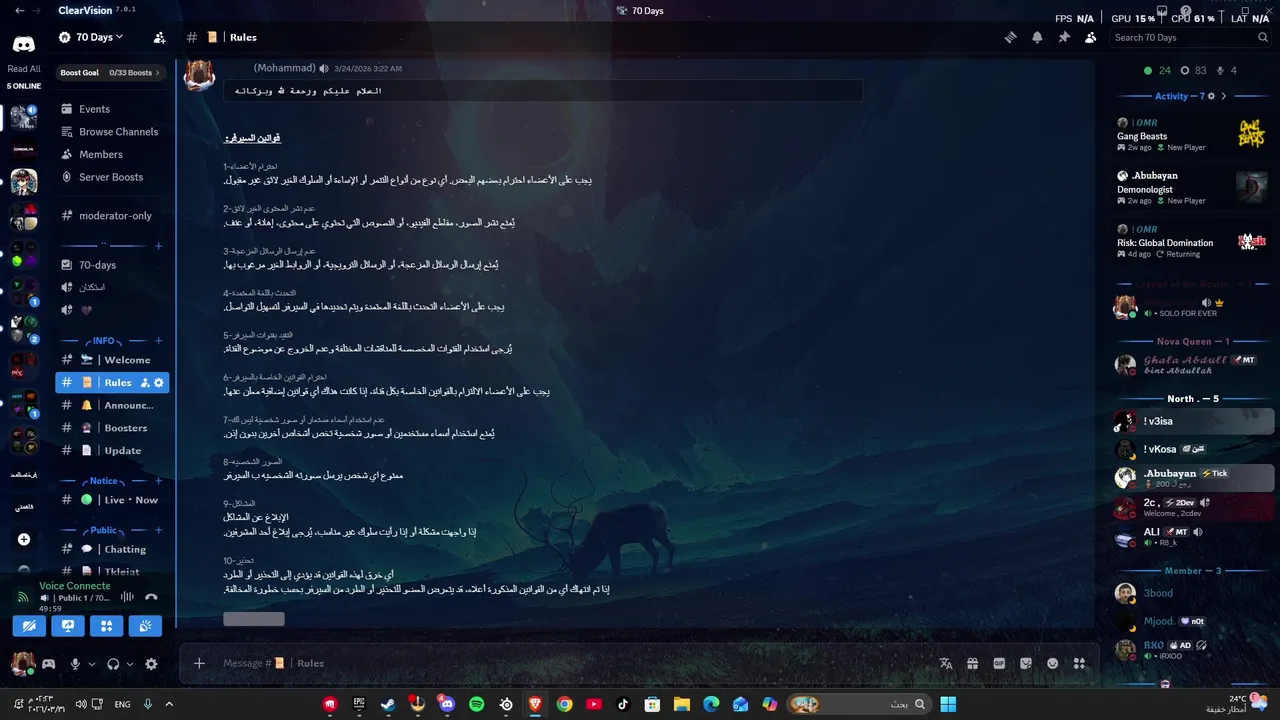Open the soundboard button
The image size is (1280, 720).
pyautogui.click(x=146, y=626)
